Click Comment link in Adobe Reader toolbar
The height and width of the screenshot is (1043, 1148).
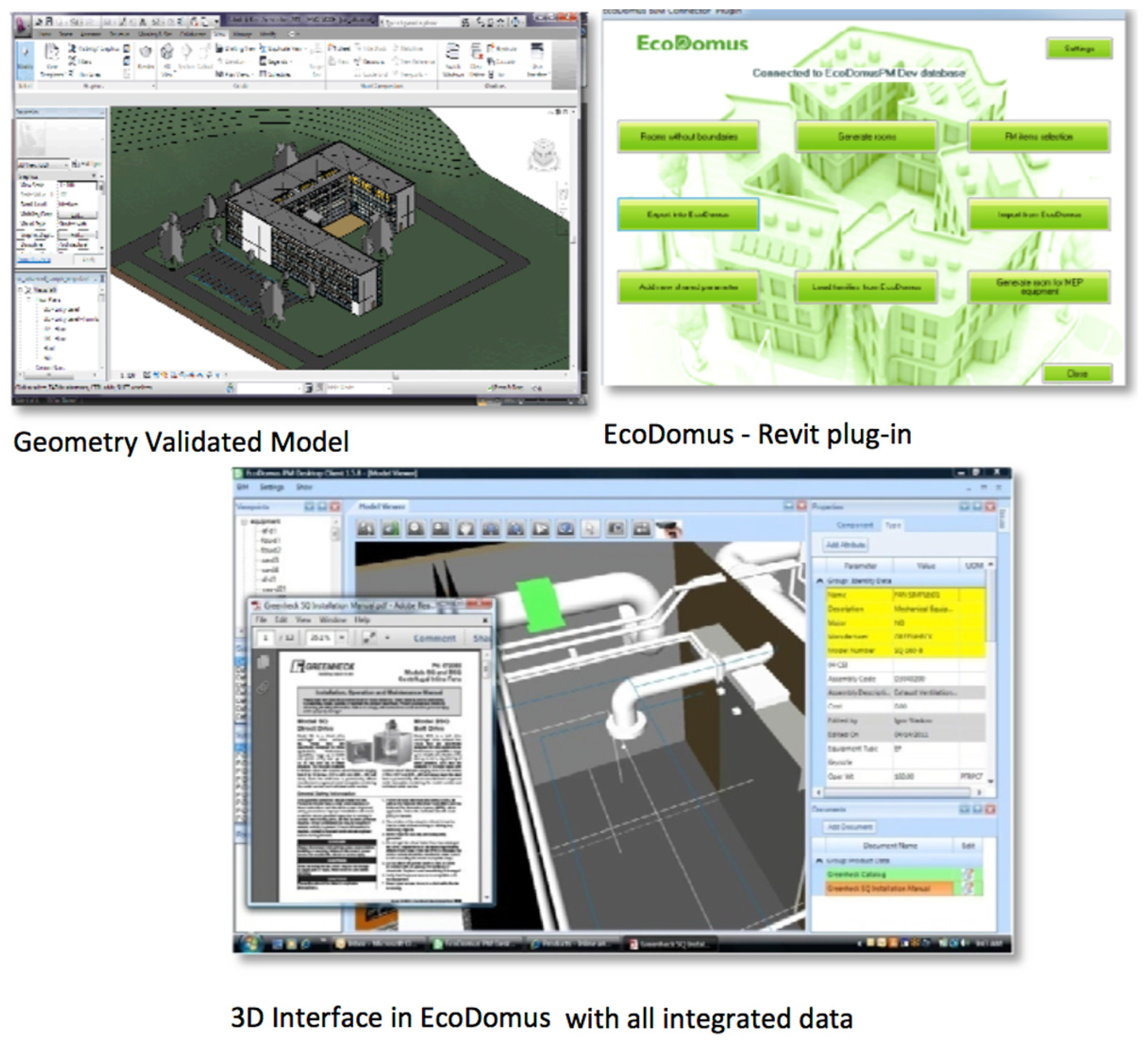pyautogui.click(x=435, y=639)
